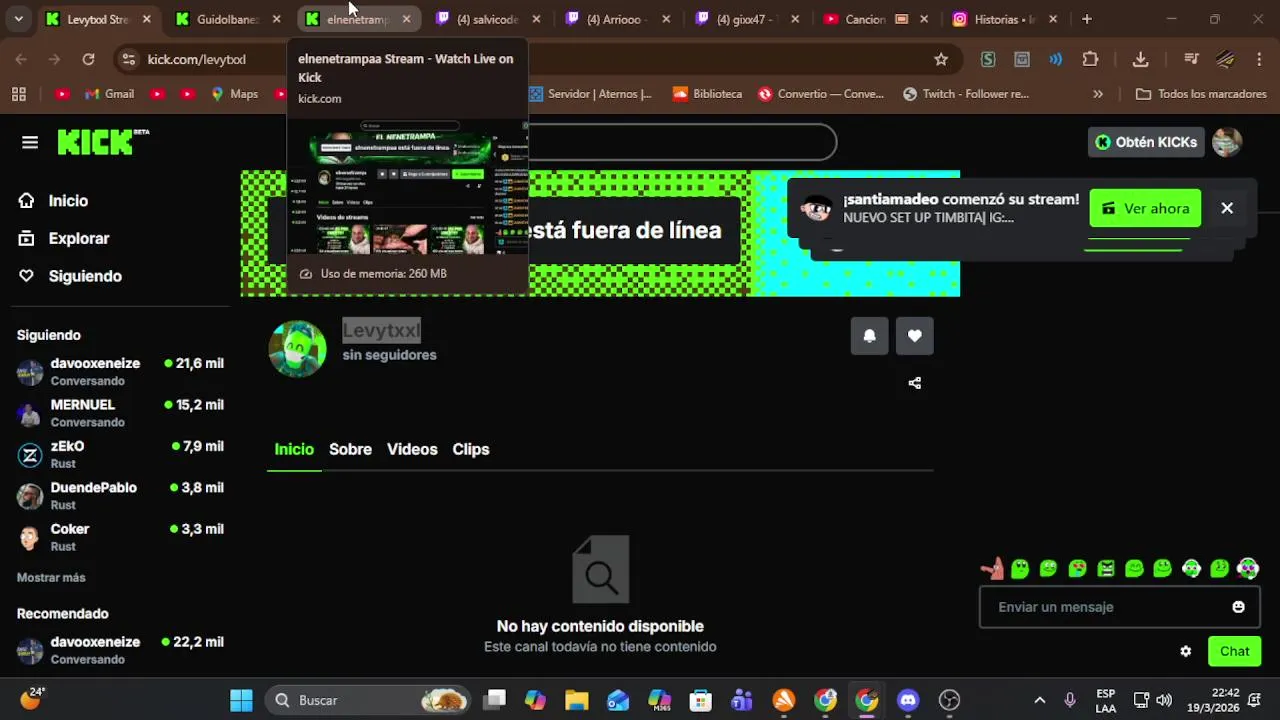The height and width of the screenshot is (720, 1280).
Task: Open the tab search dropdown arrow
Action: point(18,19)
